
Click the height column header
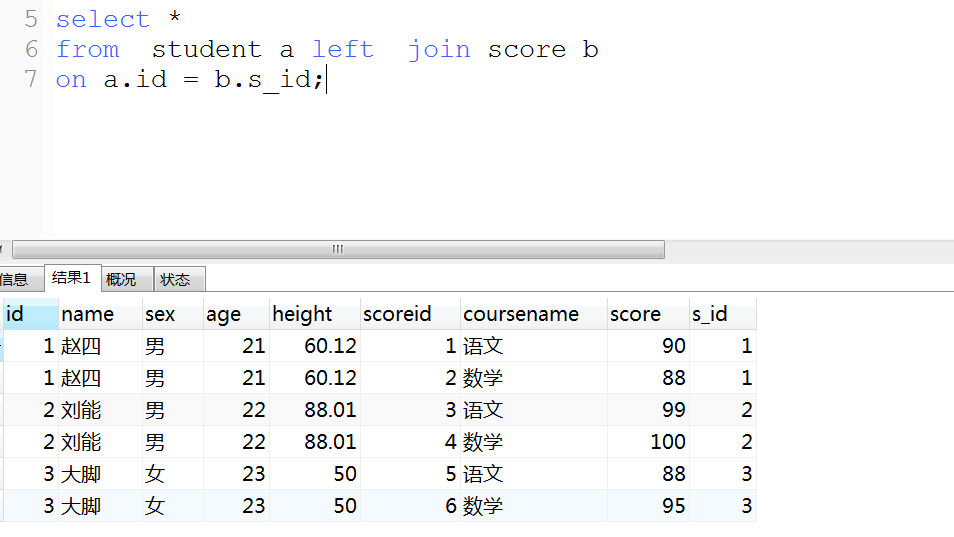coord(315,314)
